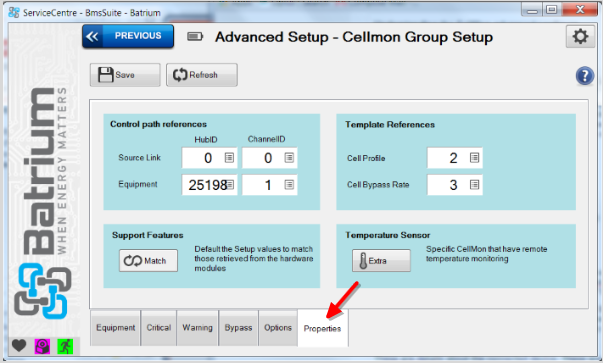603x363 pixels.
Task: Open the Equipment ChannelID picker icon
Action: (289, 185)
